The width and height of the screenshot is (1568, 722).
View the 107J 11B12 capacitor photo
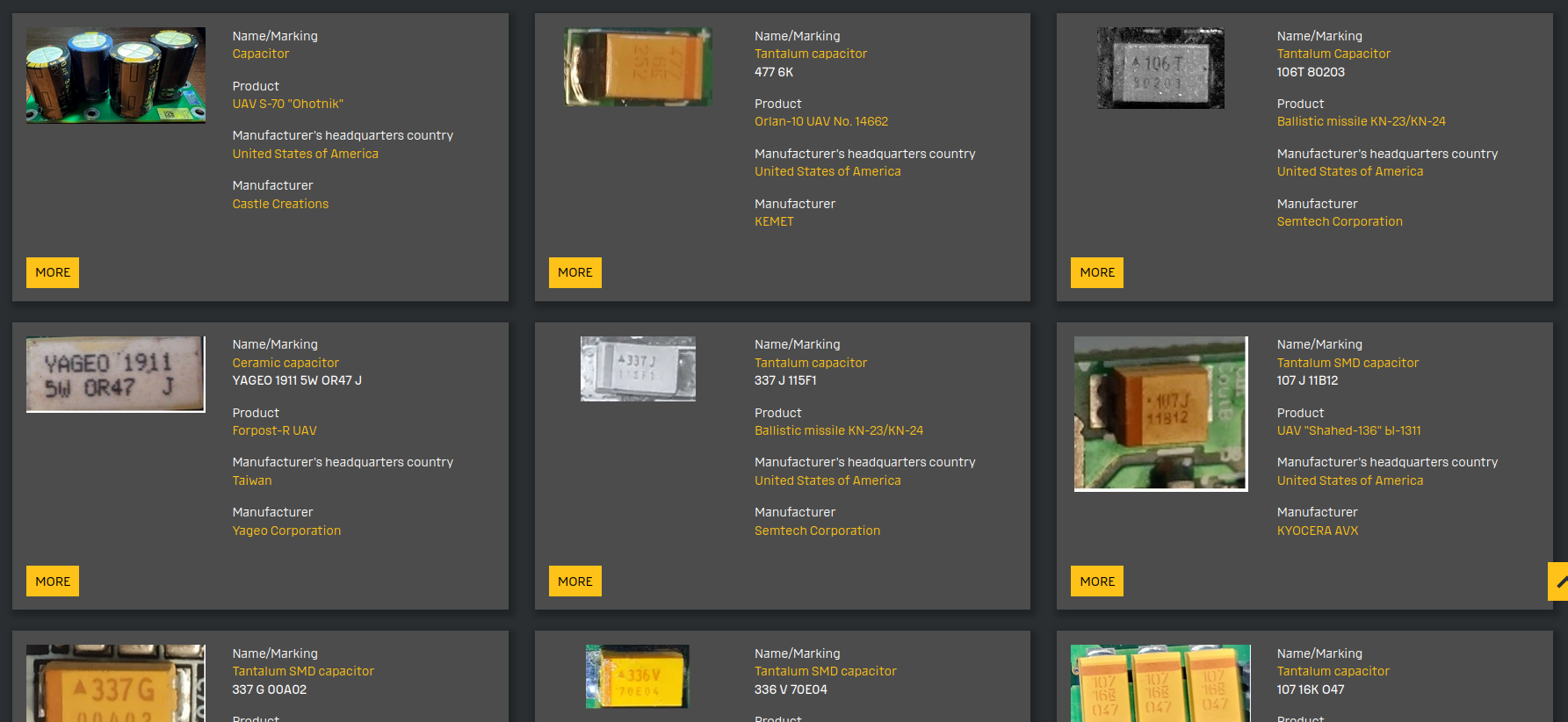(x=1160, y=414)
